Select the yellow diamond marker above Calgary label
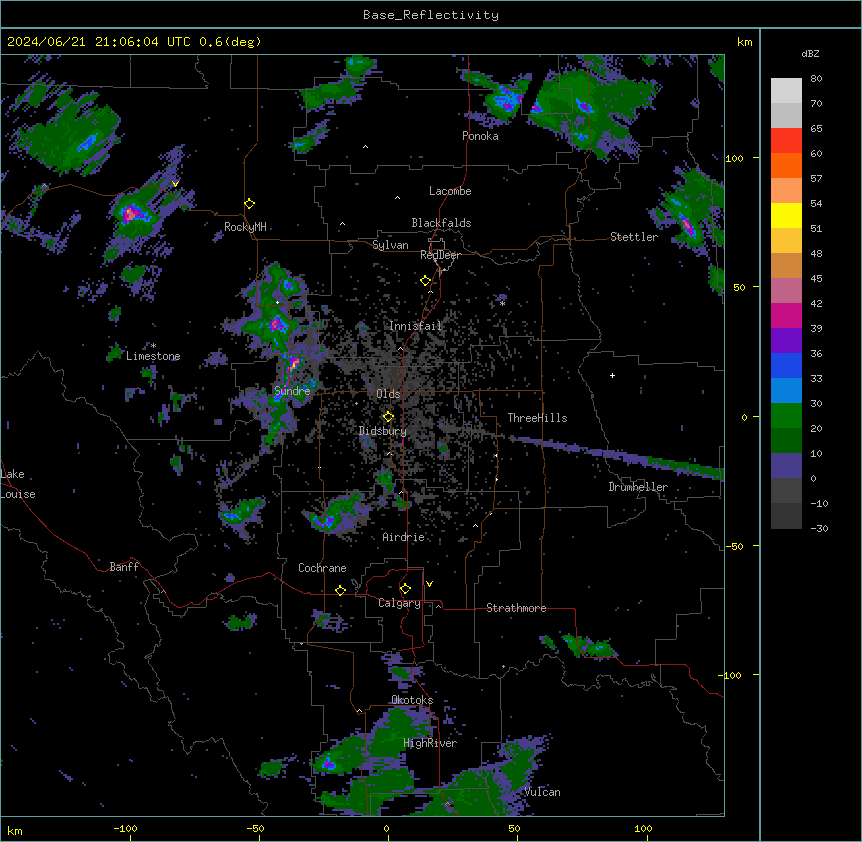 [405, 589]
